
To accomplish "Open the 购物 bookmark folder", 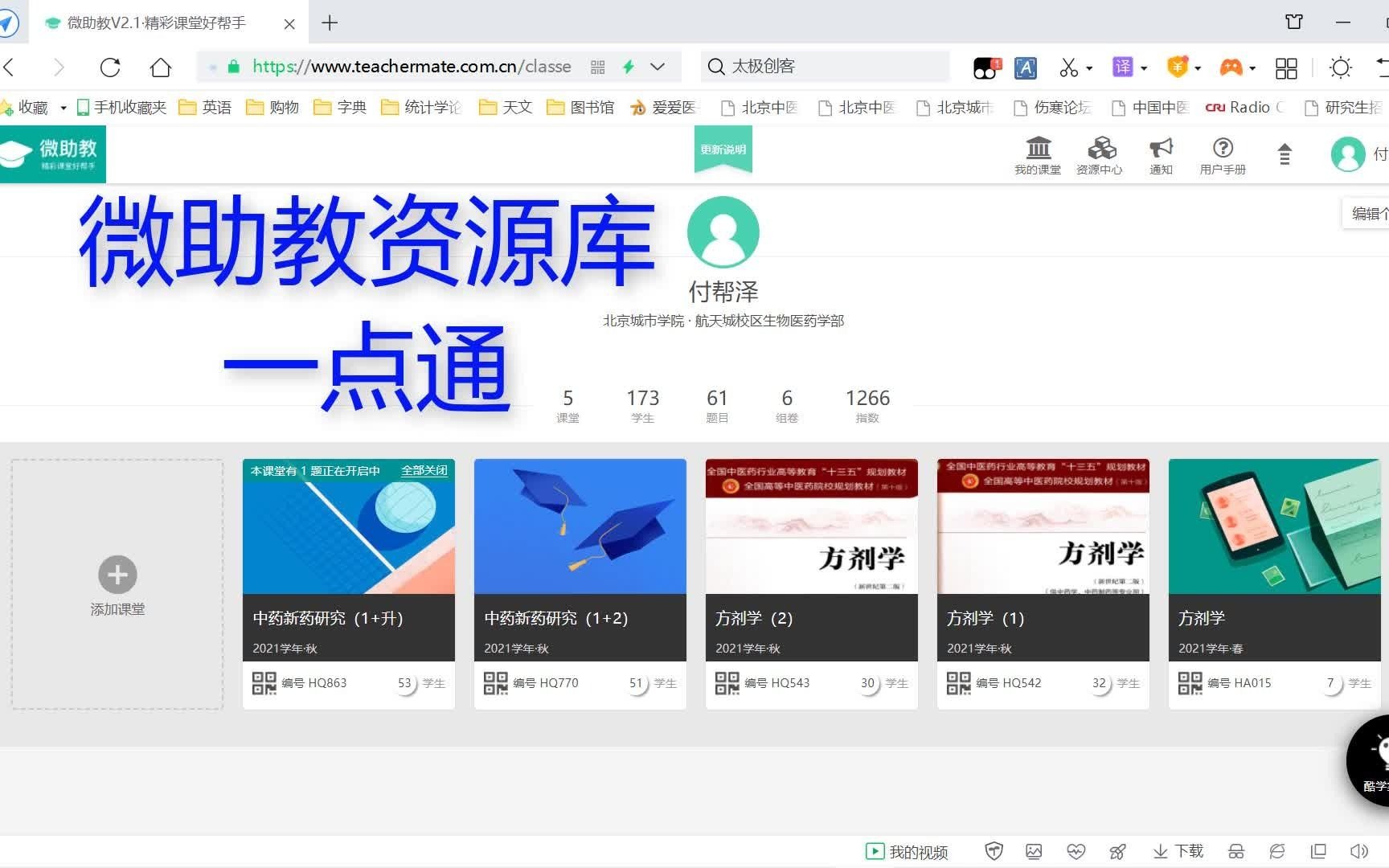I will tap(272, 108).
